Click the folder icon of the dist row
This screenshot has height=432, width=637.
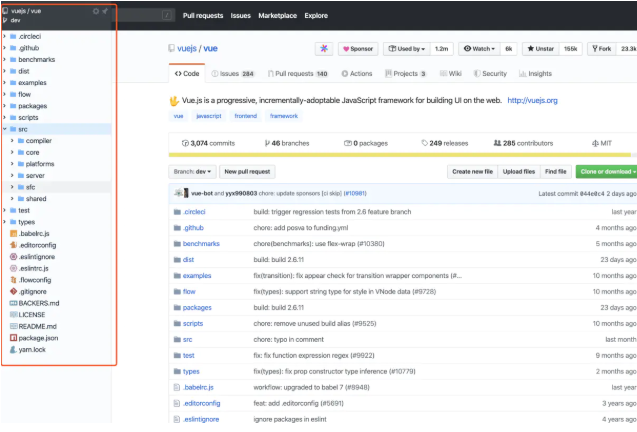point(177,260)
